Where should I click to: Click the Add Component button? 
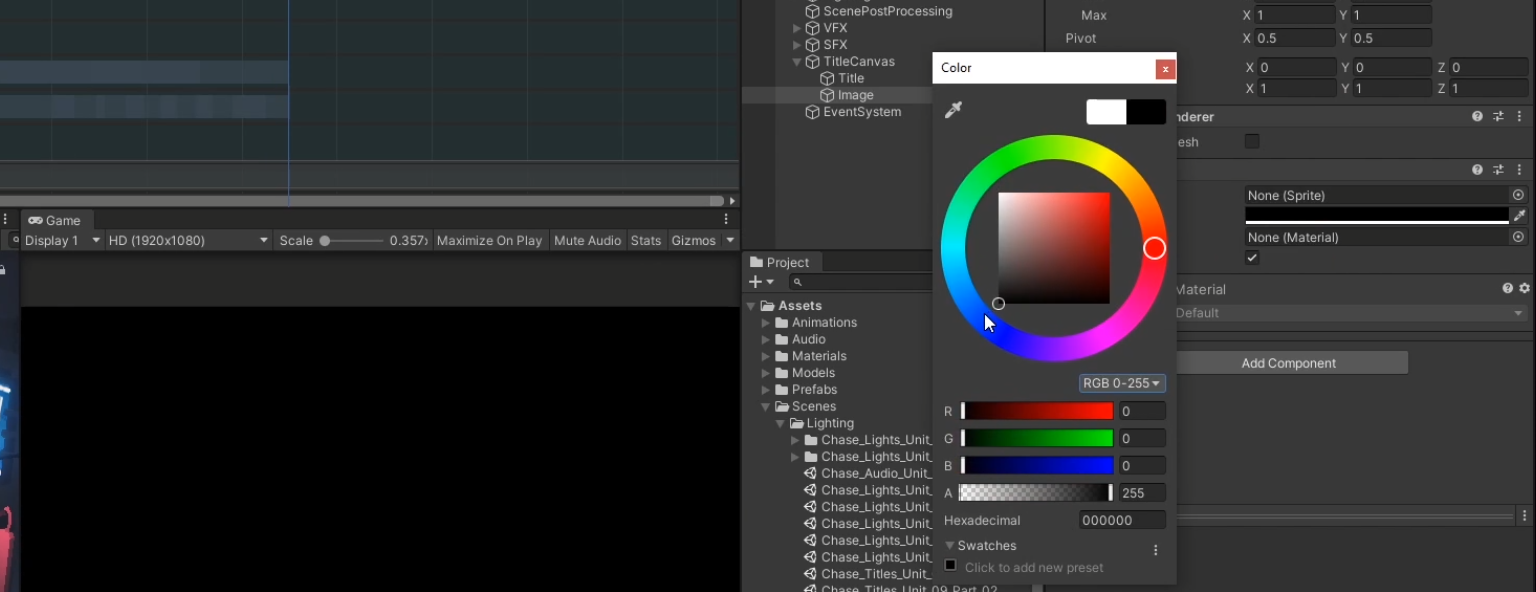[1288, 363]
